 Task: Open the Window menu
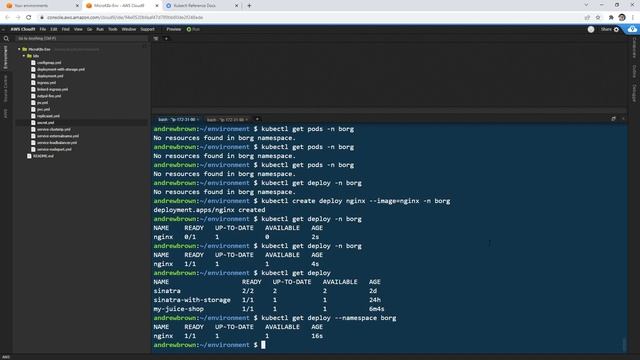[x=129, y=29]
